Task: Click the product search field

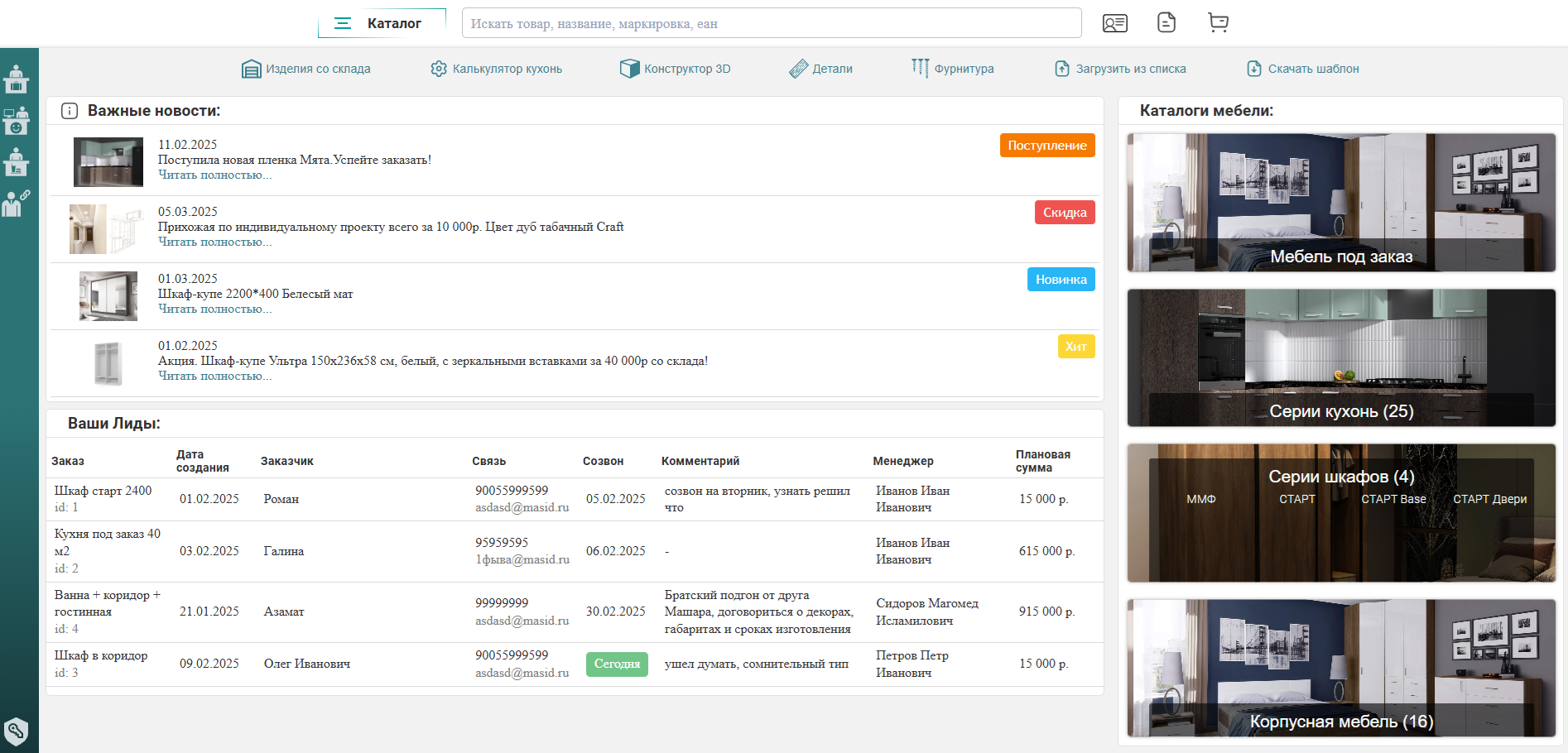Action: point(772,23)
